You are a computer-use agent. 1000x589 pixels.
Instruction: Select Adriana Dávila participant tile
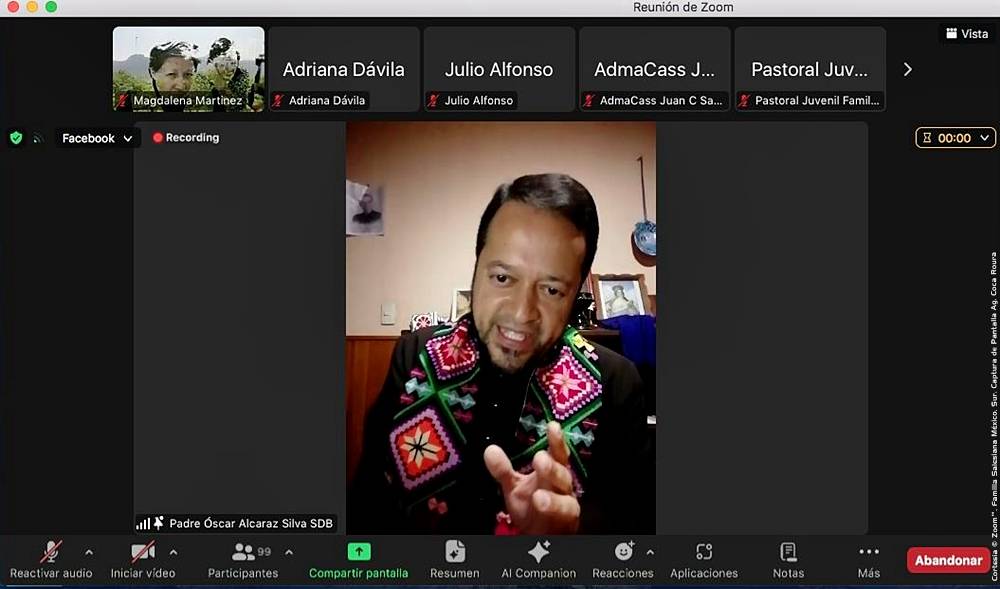click(344, 69)
